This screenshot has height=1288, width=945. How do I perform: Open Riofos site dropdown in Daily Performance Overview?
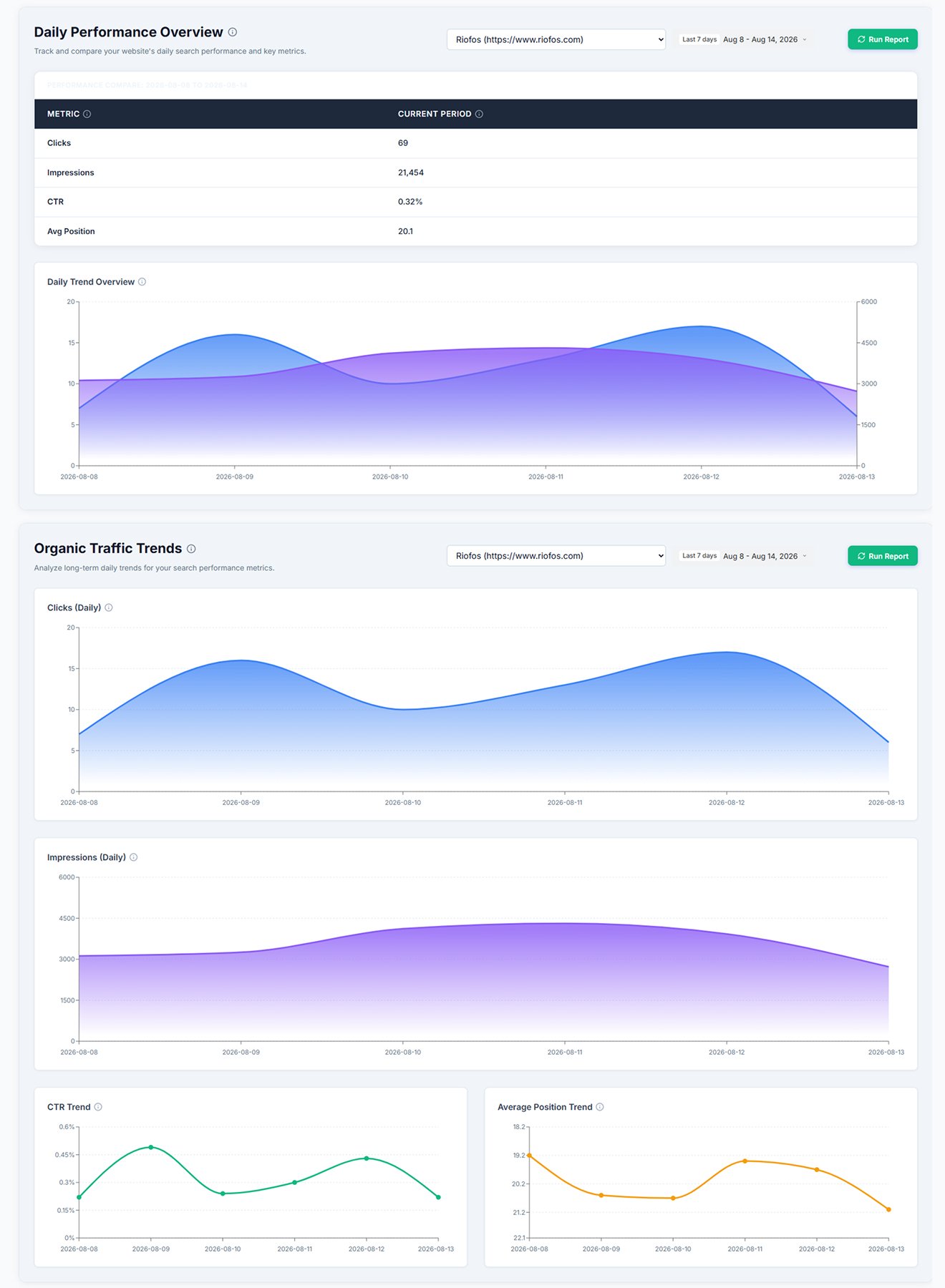point(556,39)
